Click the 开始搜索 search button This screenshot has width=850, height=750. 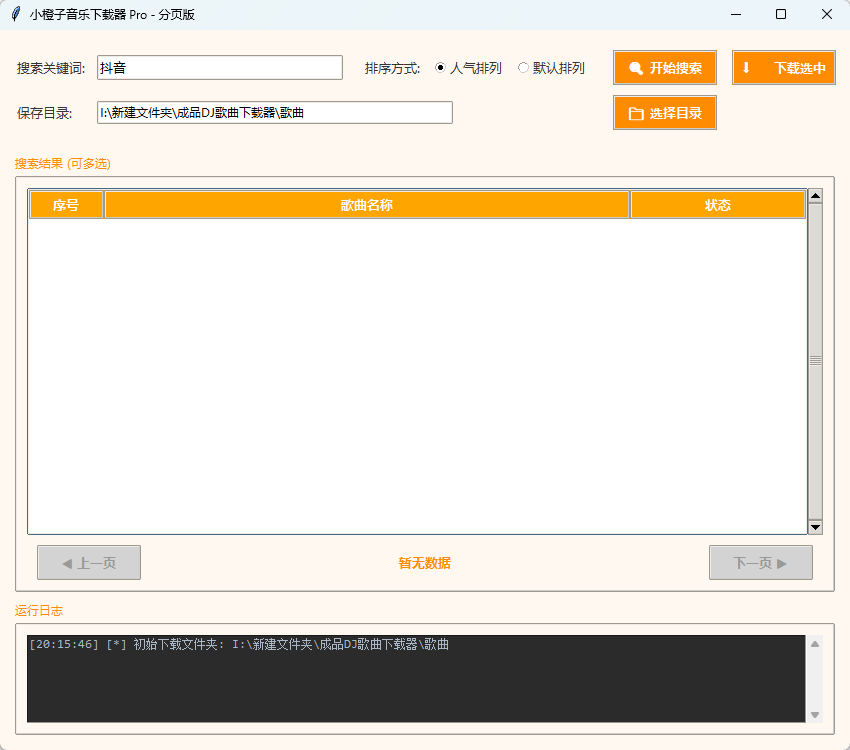(x=665, y=68)
